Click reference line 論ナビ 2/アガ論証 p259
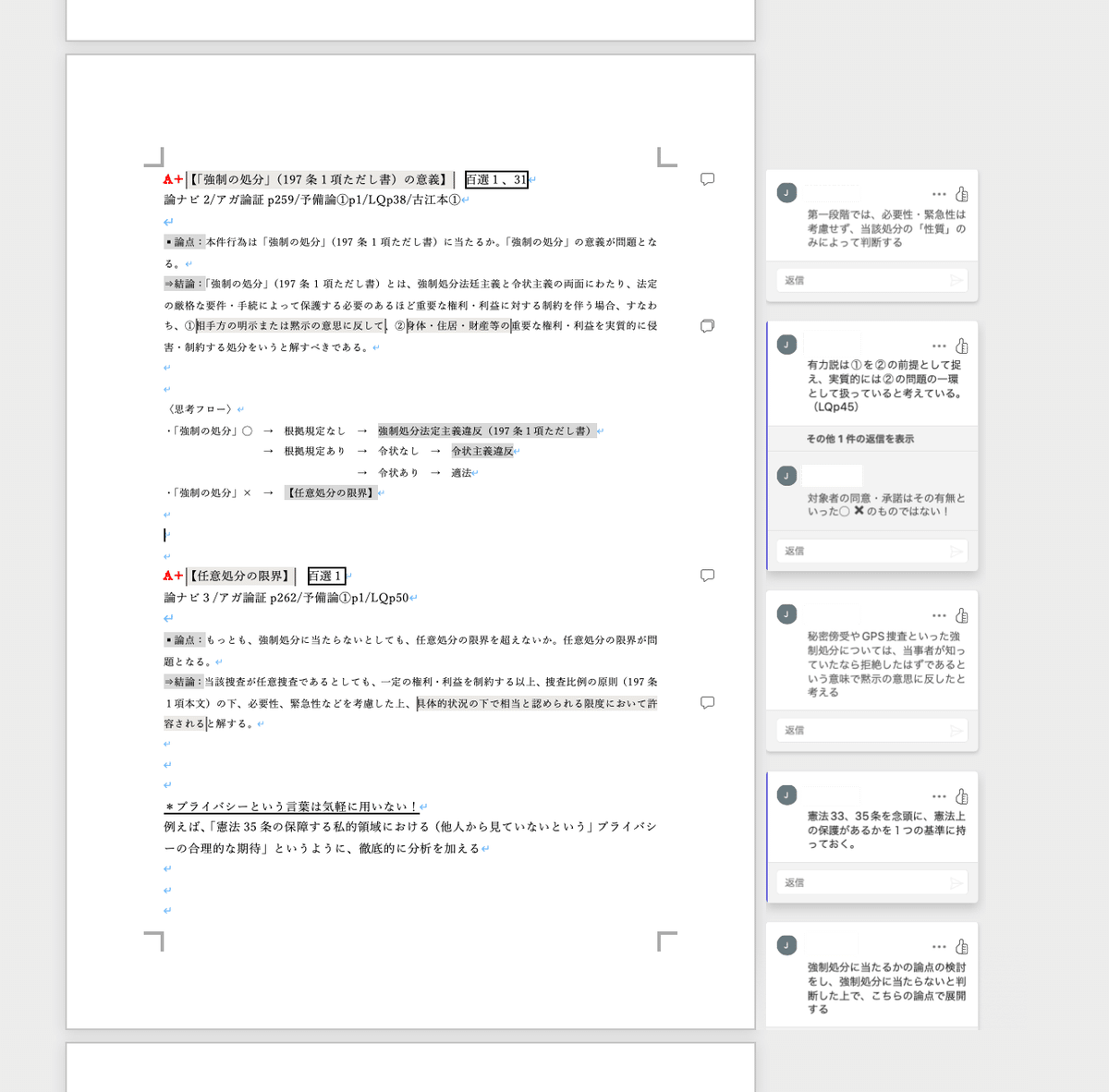Screen dimensions: 1109x1092 point(312,200)
